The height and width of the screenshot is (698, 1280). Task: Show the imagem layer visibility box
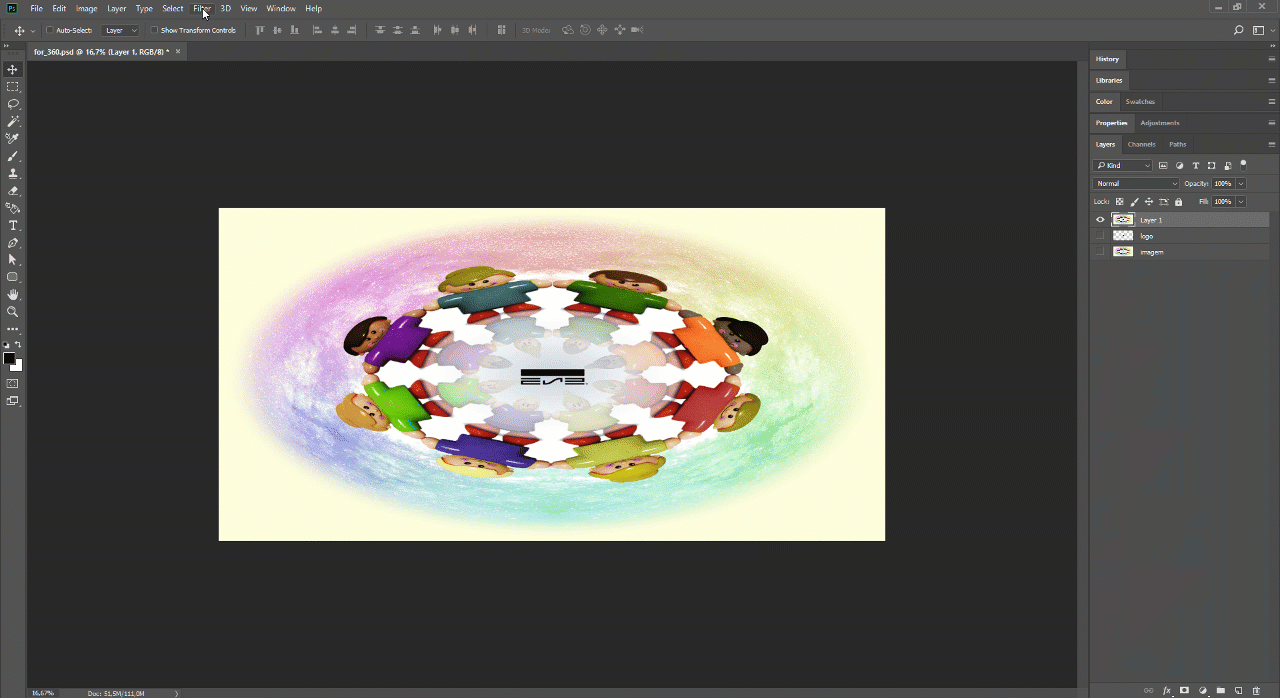(1100, 252)
